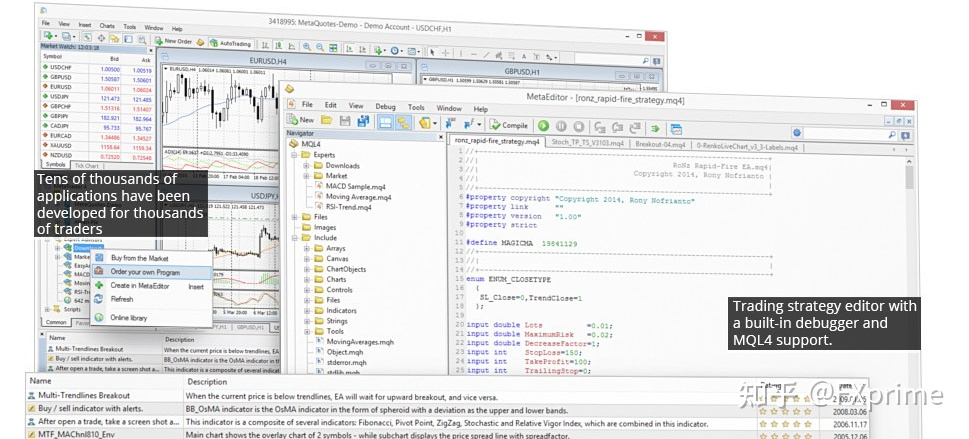Viewport: 969px width, 439px height.
Task: Click the tile windows icon in MetaTrader toolbar
Action: [334, 48]
